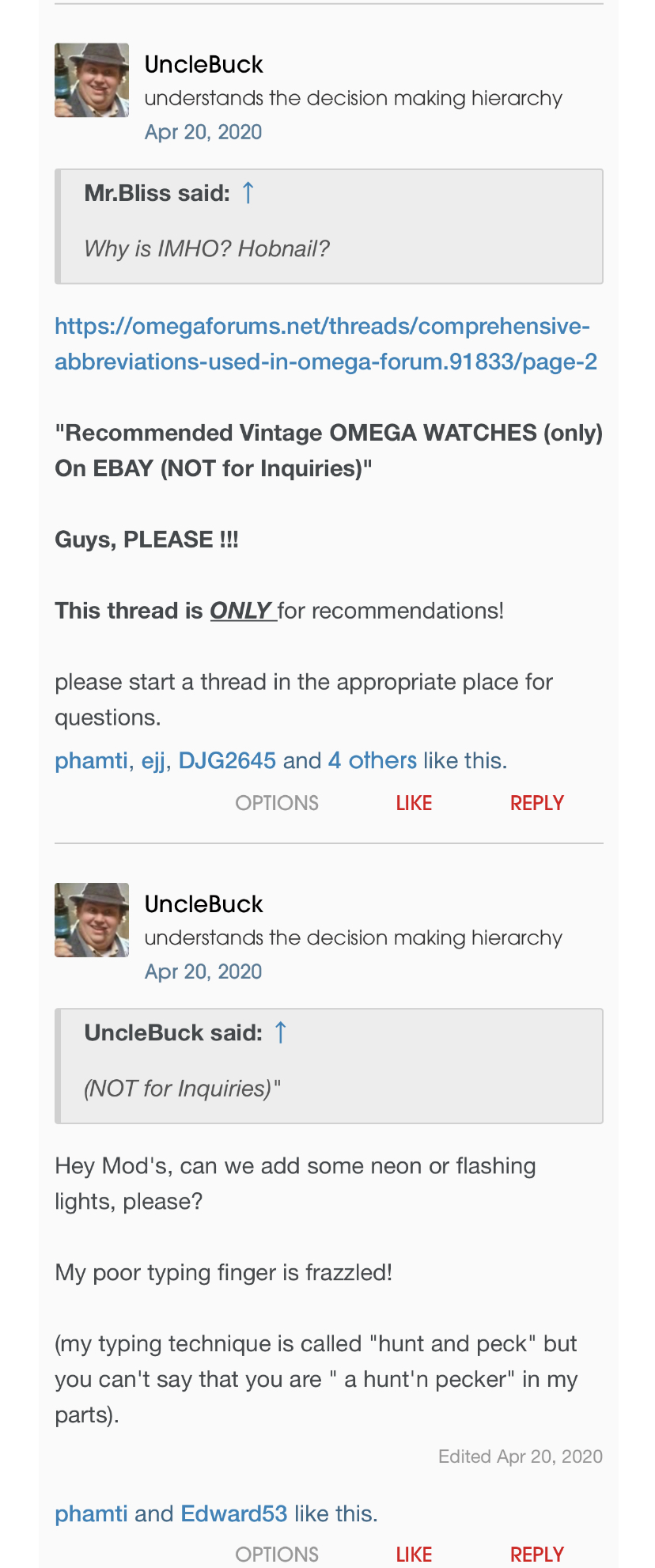
Task: Open the first post's Apr 20, 2020 date link
Action: [203, 132]
